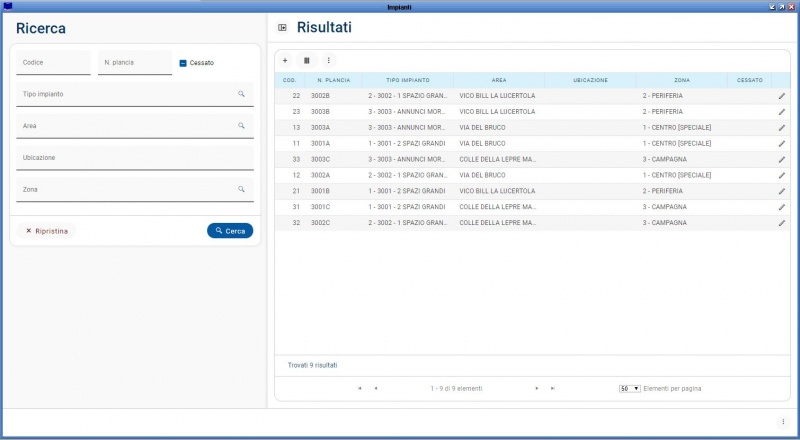
Task: Open the Tipo impianto lookup
Action: (241, 94)
